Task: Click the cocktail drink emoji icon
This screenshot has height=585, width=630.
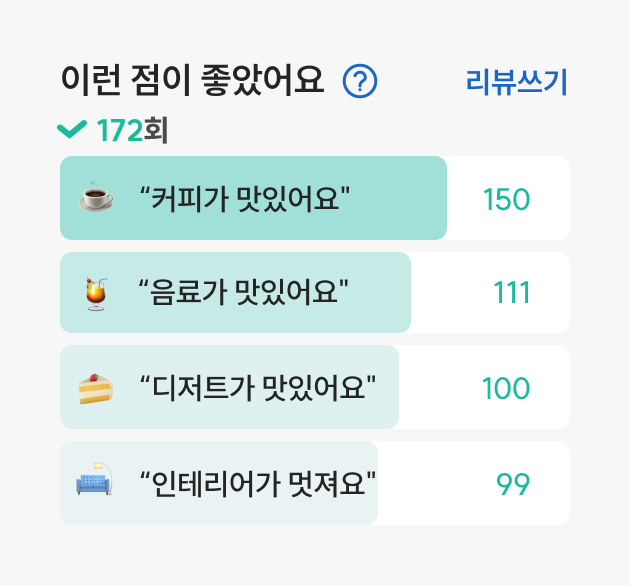Action: coord(96,294)
